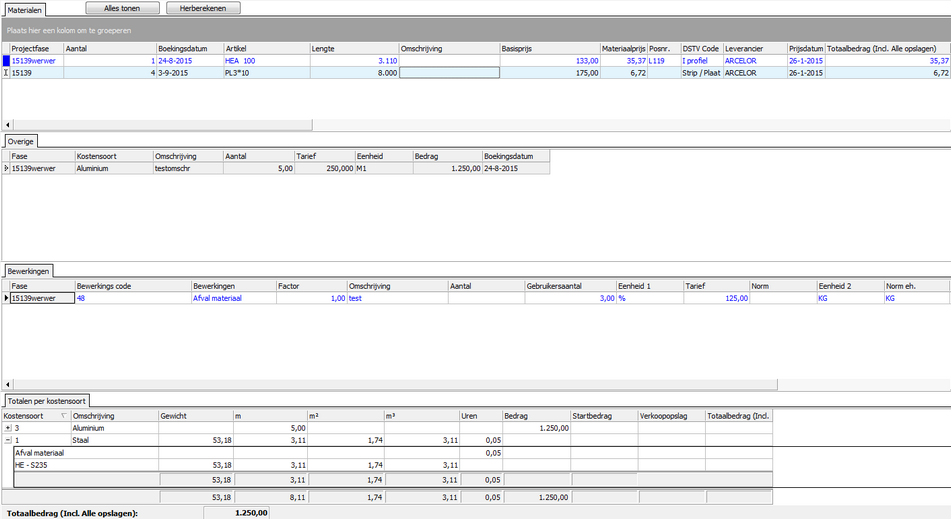Click the Prijsdatum column header
Viewport: 951px width, 519px height.
click(x=806, y=49)
